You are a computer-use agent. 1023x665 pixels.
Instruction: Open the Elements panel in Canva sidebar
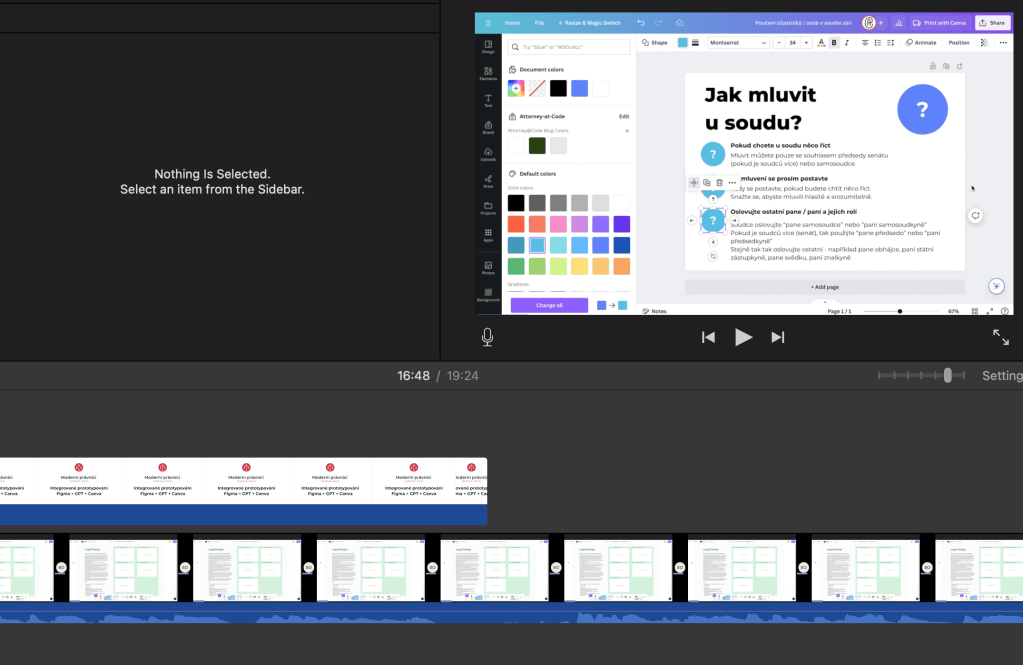[x=488, y=73]
